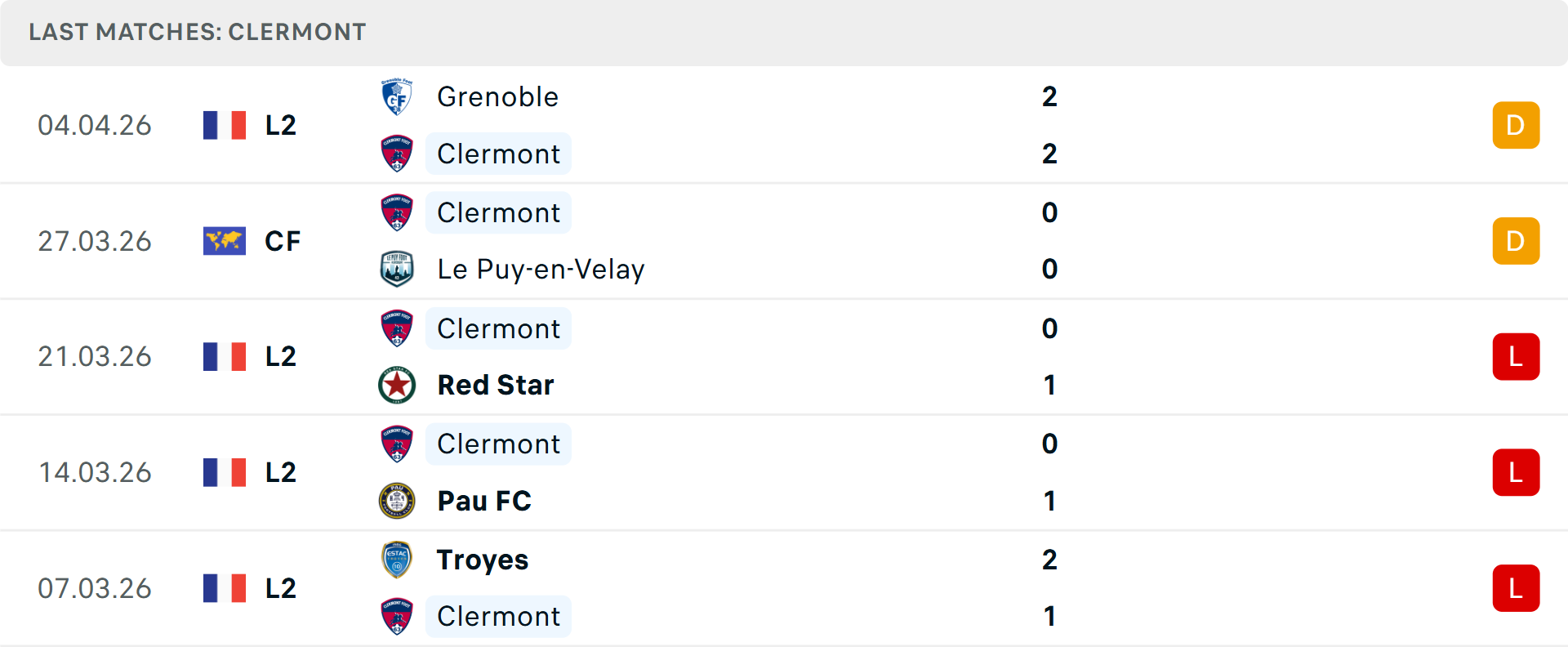The height and width of the screenshot is (647, 1568).
Task: Click the date 14.03.26
Action: (x=95, y=472)
